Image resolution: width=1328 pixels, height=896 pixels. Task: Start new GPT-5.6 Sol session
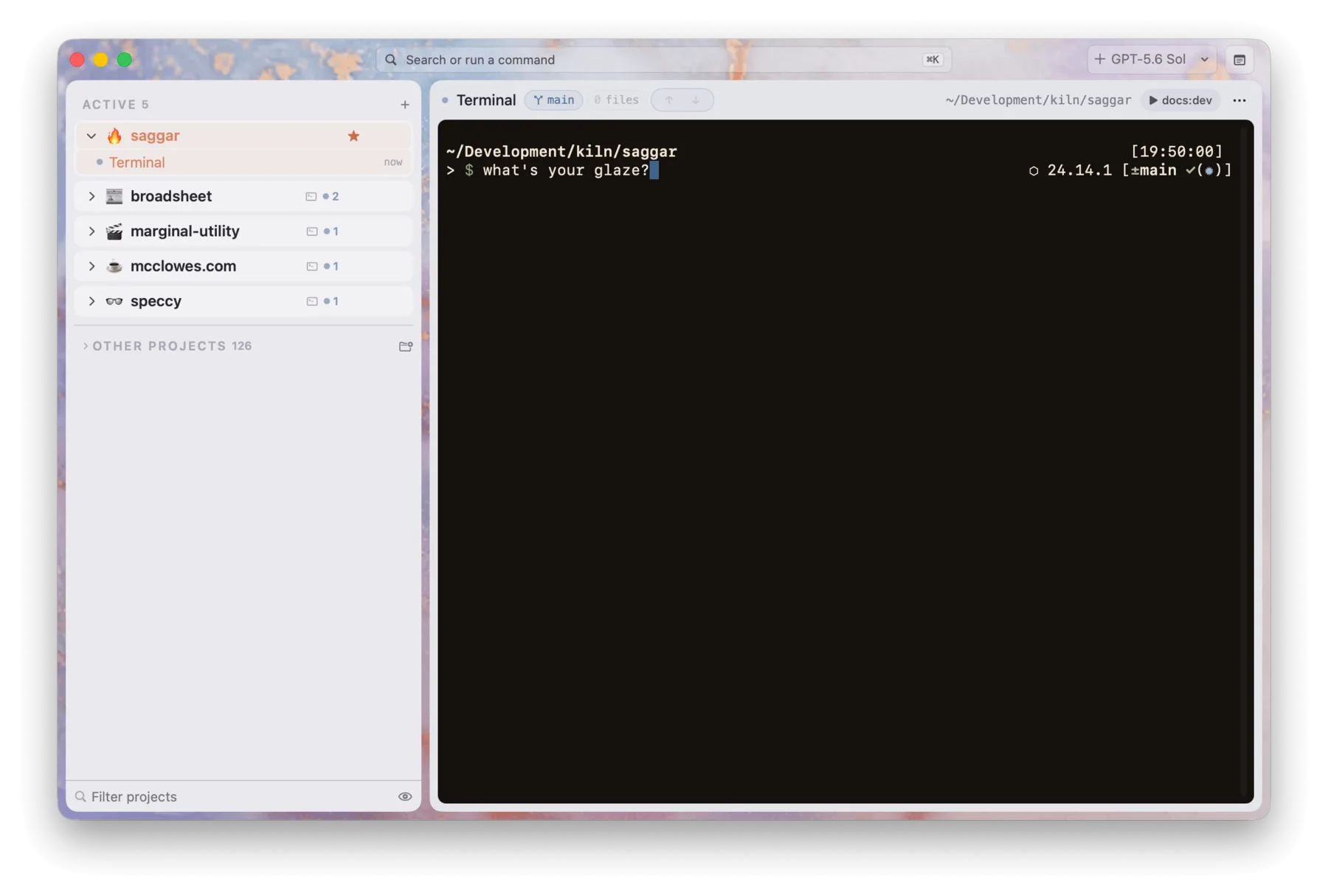(x=1141, y=59)
